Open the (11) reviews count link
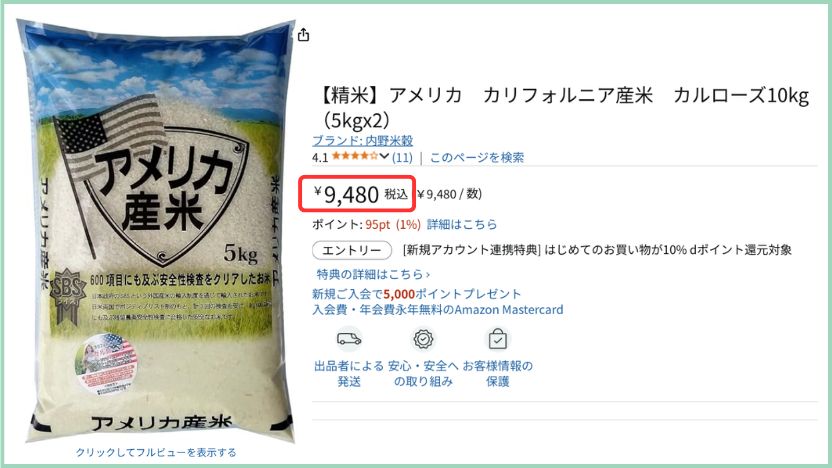832x468 pixels. [x=402, y=157]
